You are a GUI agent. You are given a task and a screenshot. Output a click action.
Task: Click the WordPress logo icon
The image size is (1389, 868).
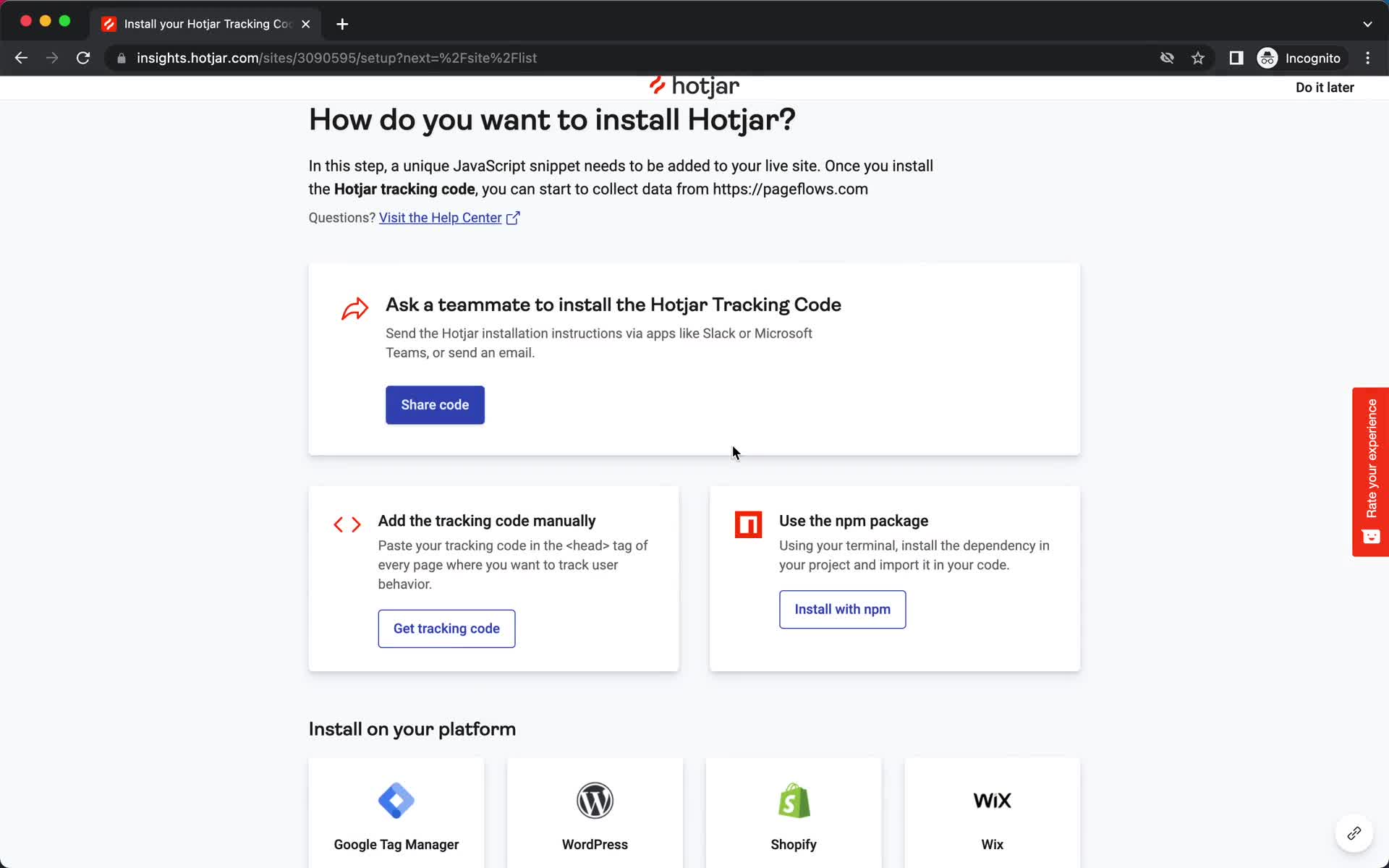coord(595,800)
